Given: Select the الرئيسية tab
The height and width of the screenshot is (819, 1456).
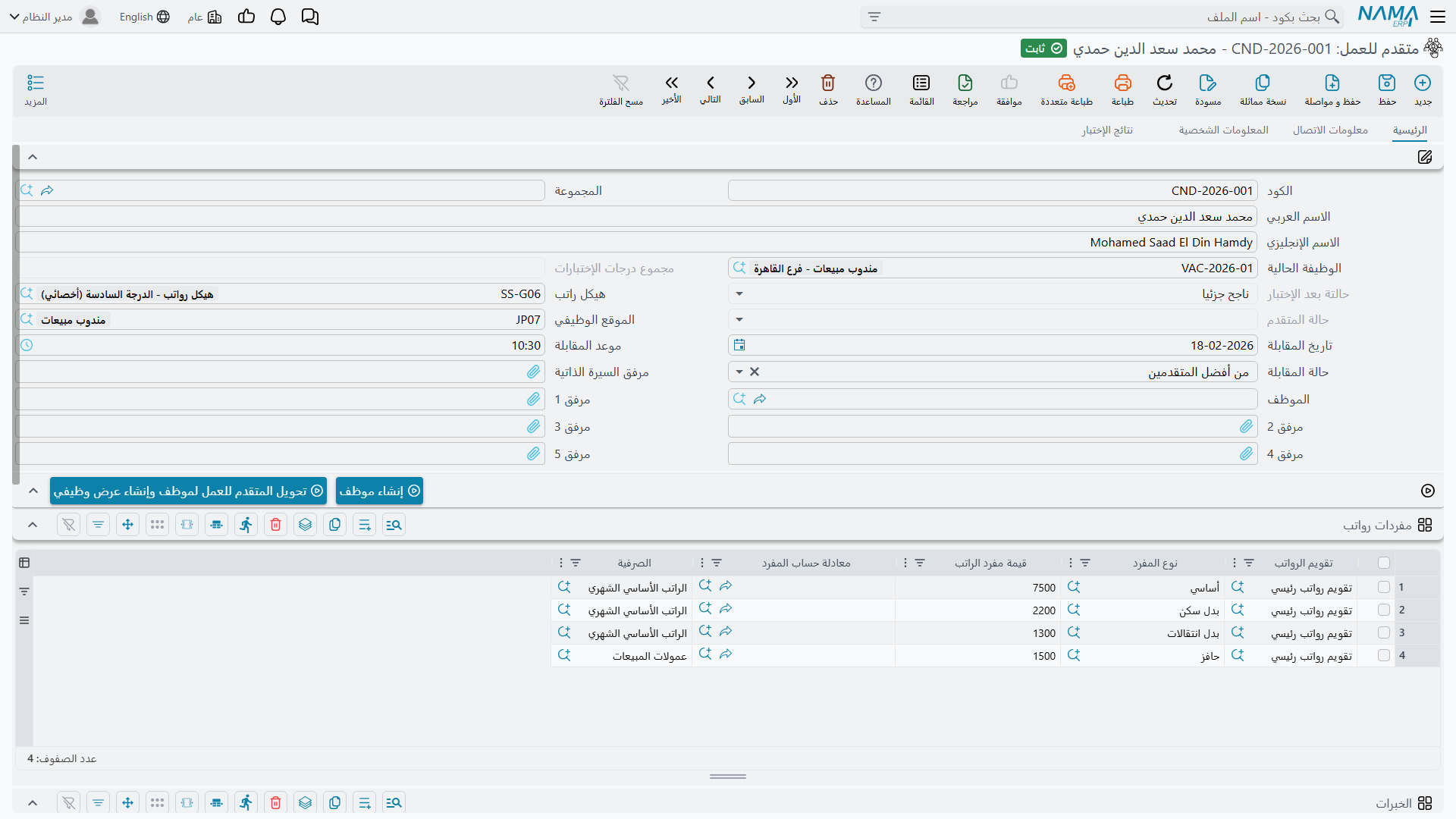Looking at the screenshot, I should (x=1410, y=130).
